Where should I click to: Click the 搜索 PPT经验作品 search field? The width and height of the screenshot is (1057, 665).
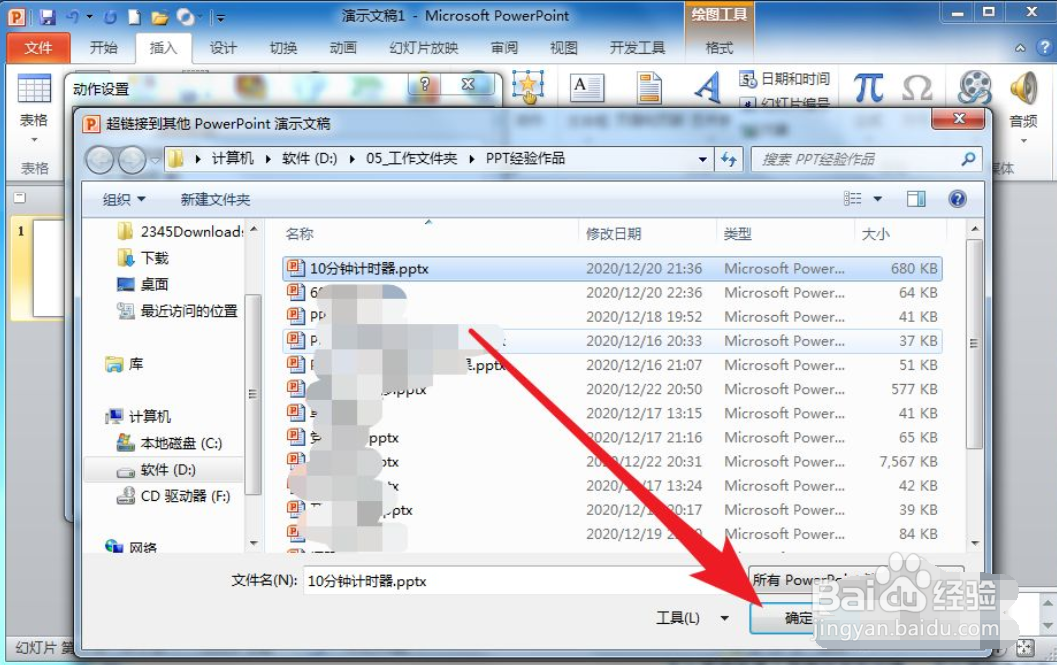pyautogui.click(x=866, y=159)
